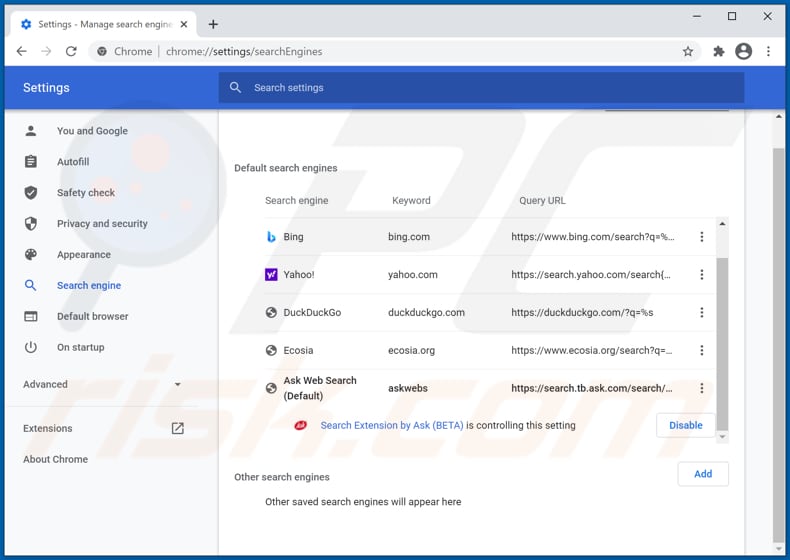Open Default browser section
The height and width of the screenshot is (560, 790).
93,317
